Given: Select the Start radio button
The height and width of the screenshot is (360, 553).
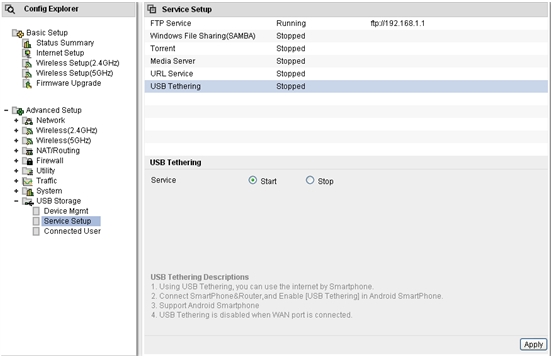Looking at the screenshot, I should pos(253,180).
